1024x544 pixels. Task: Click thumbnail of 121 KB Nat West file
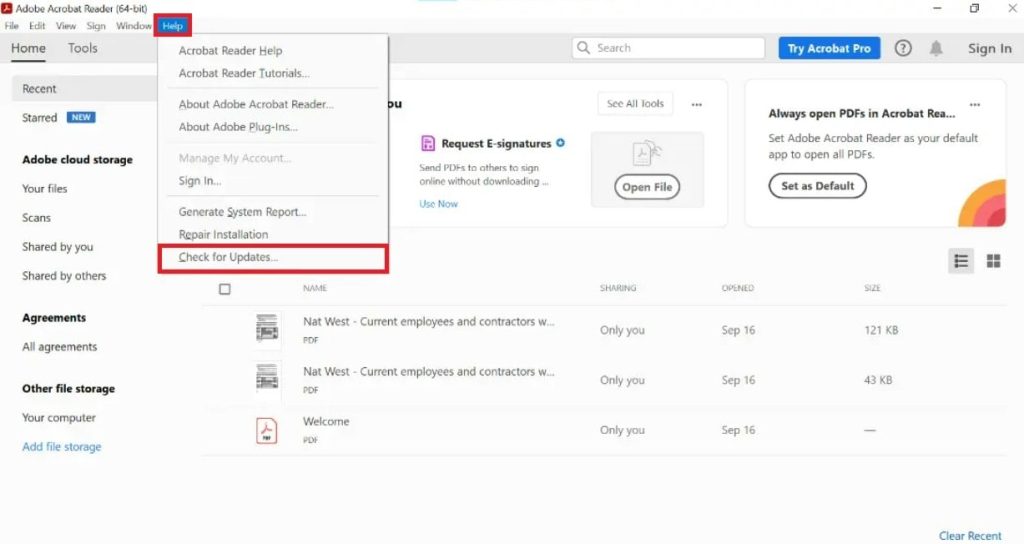point(266,328)
